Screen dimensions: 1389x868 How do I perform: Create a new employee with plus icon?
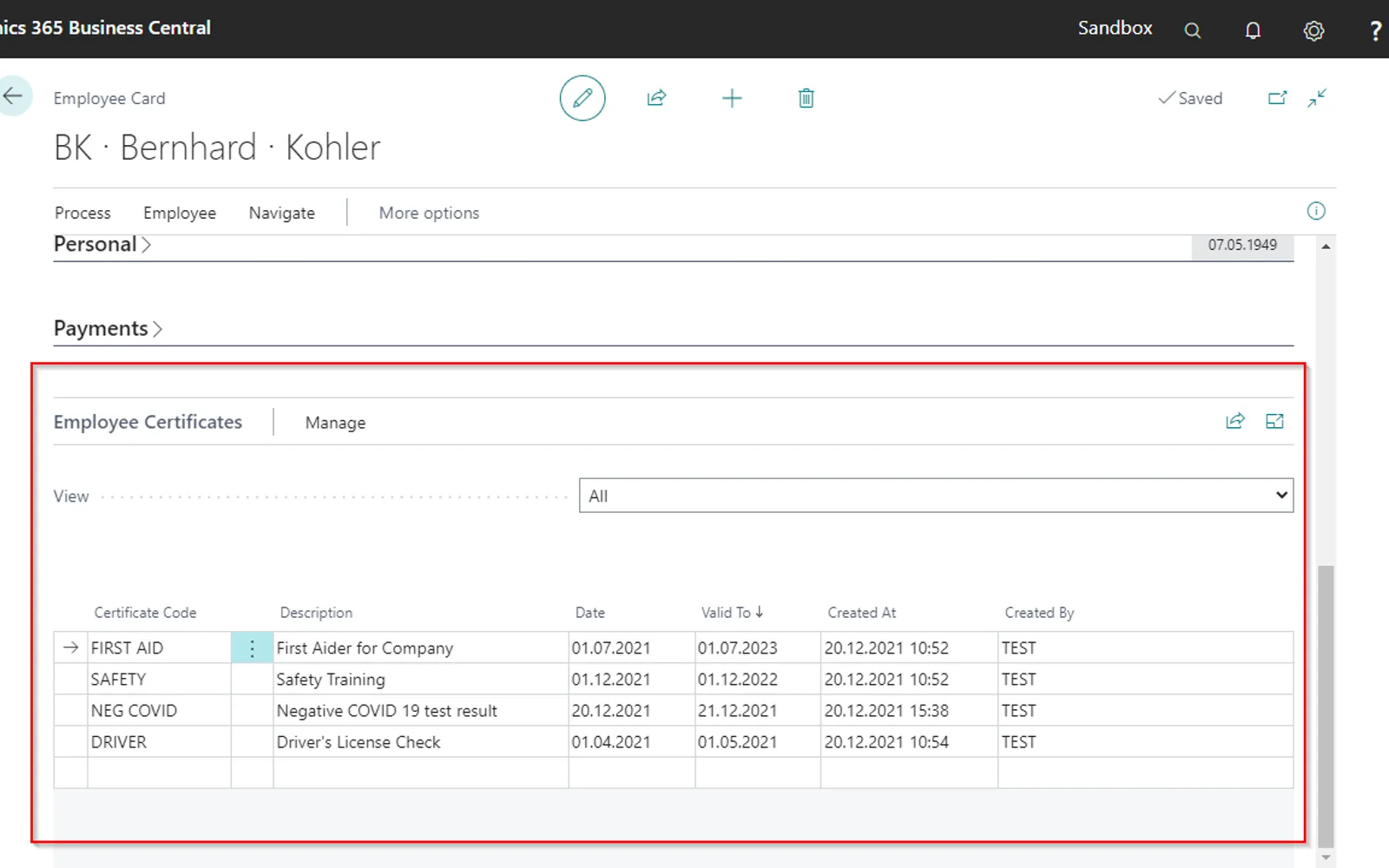(732, 98)
